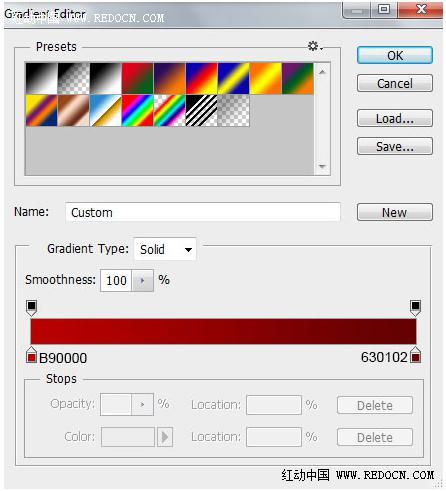Select the right opacity stop above gradient
This screenshot has width=446, height=491.
[x=415, y=308]
